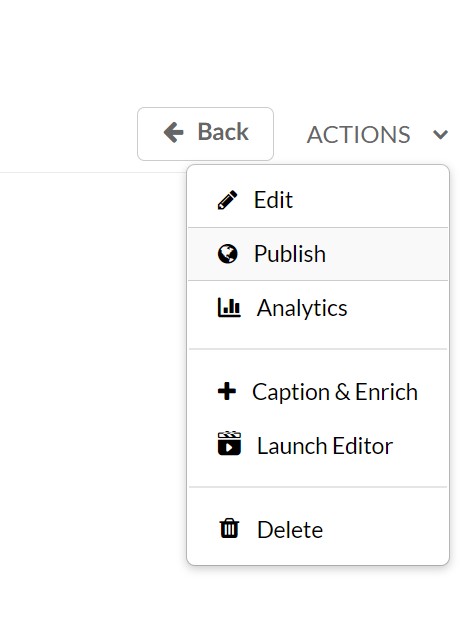Screen dimensions: 460x621
Task: Click the bar chart Analytics icon
Action: click(229, 308)
